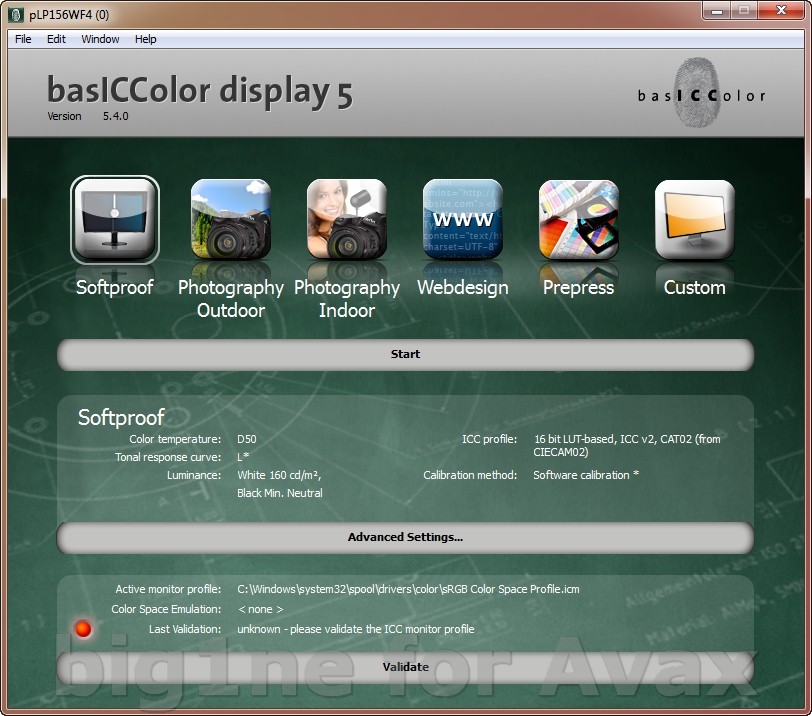
Task: Select the Webdesign www preset icon
Action: pos(463,220)
